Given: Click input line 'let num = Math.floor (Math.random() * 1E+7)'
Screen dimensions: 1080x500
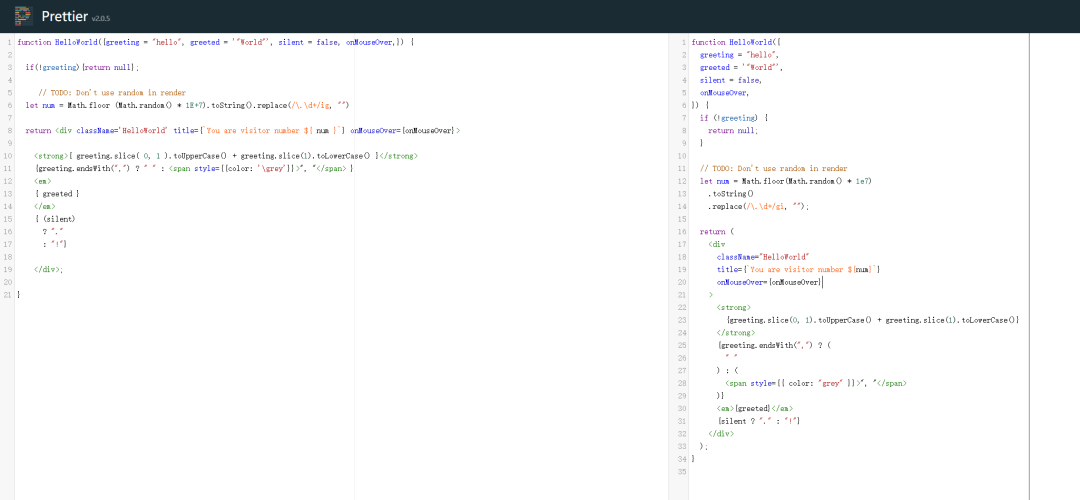Looking at the screenshot, I should point(187,105).
